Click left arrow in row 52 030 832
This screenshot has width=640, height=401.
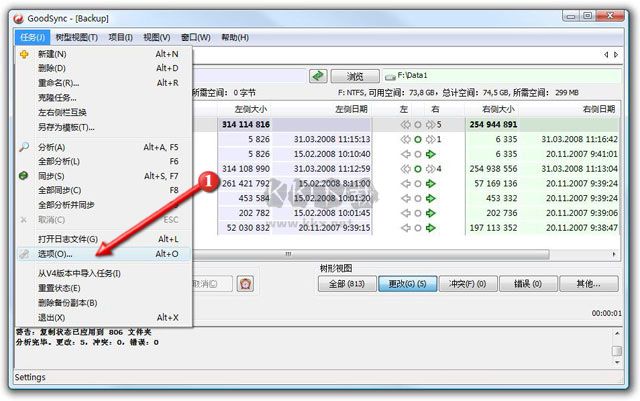405,227
